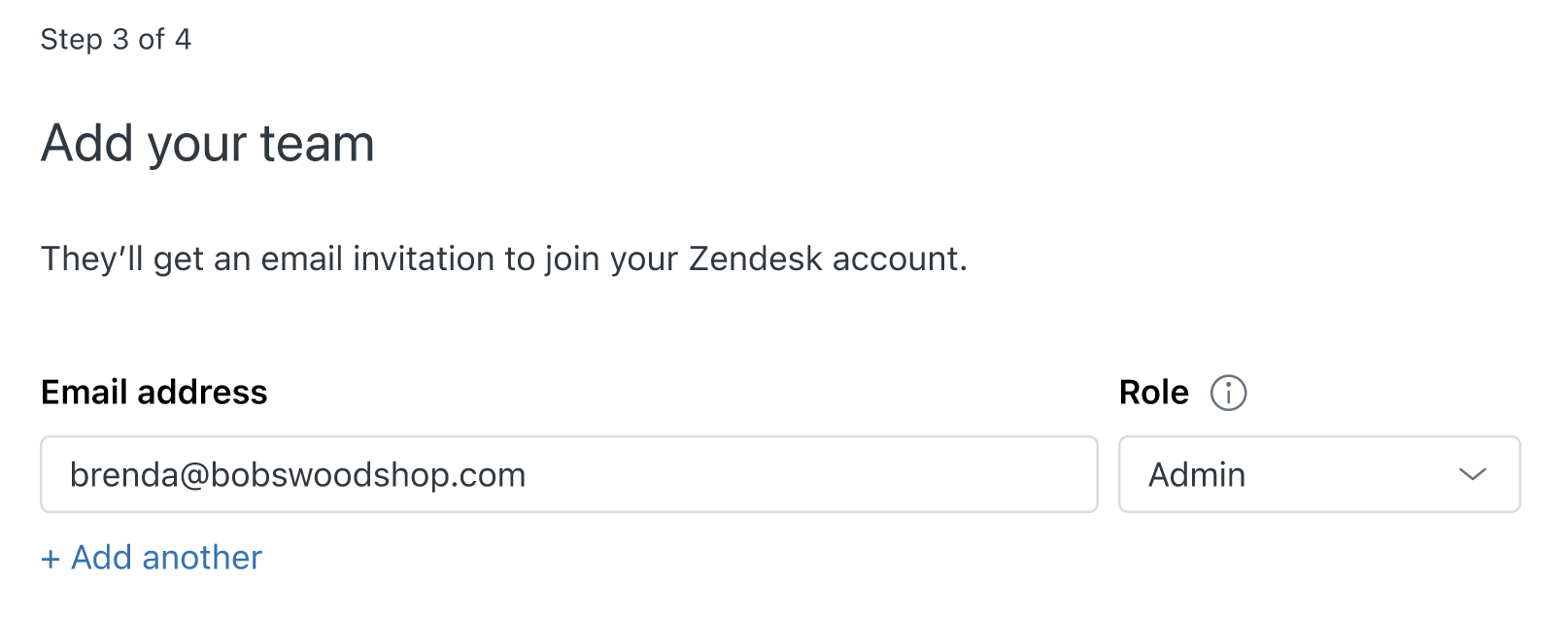Add another team member email row

[x=152, y=558]
